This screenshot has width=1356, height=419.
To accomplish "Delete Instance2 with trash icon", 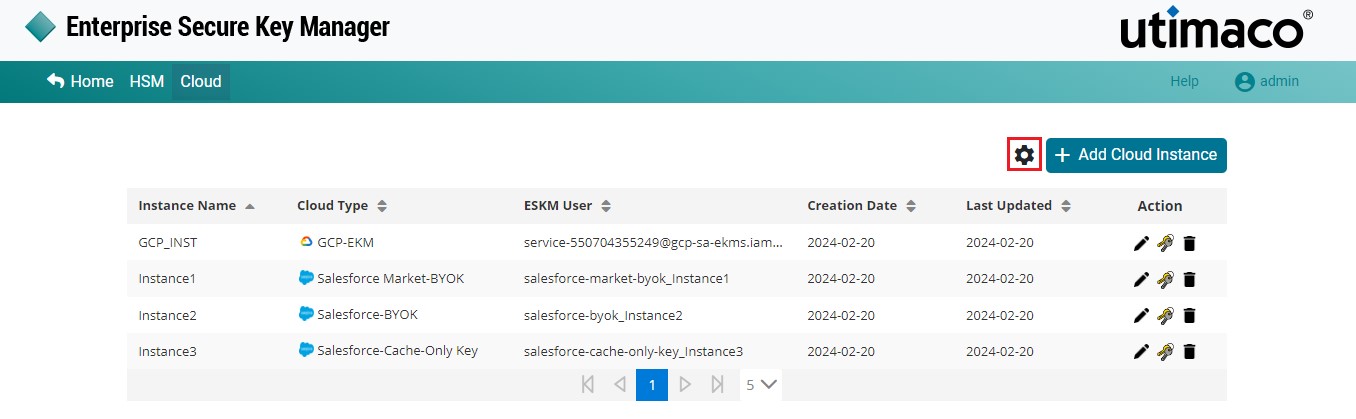I will pos(1189,315).
